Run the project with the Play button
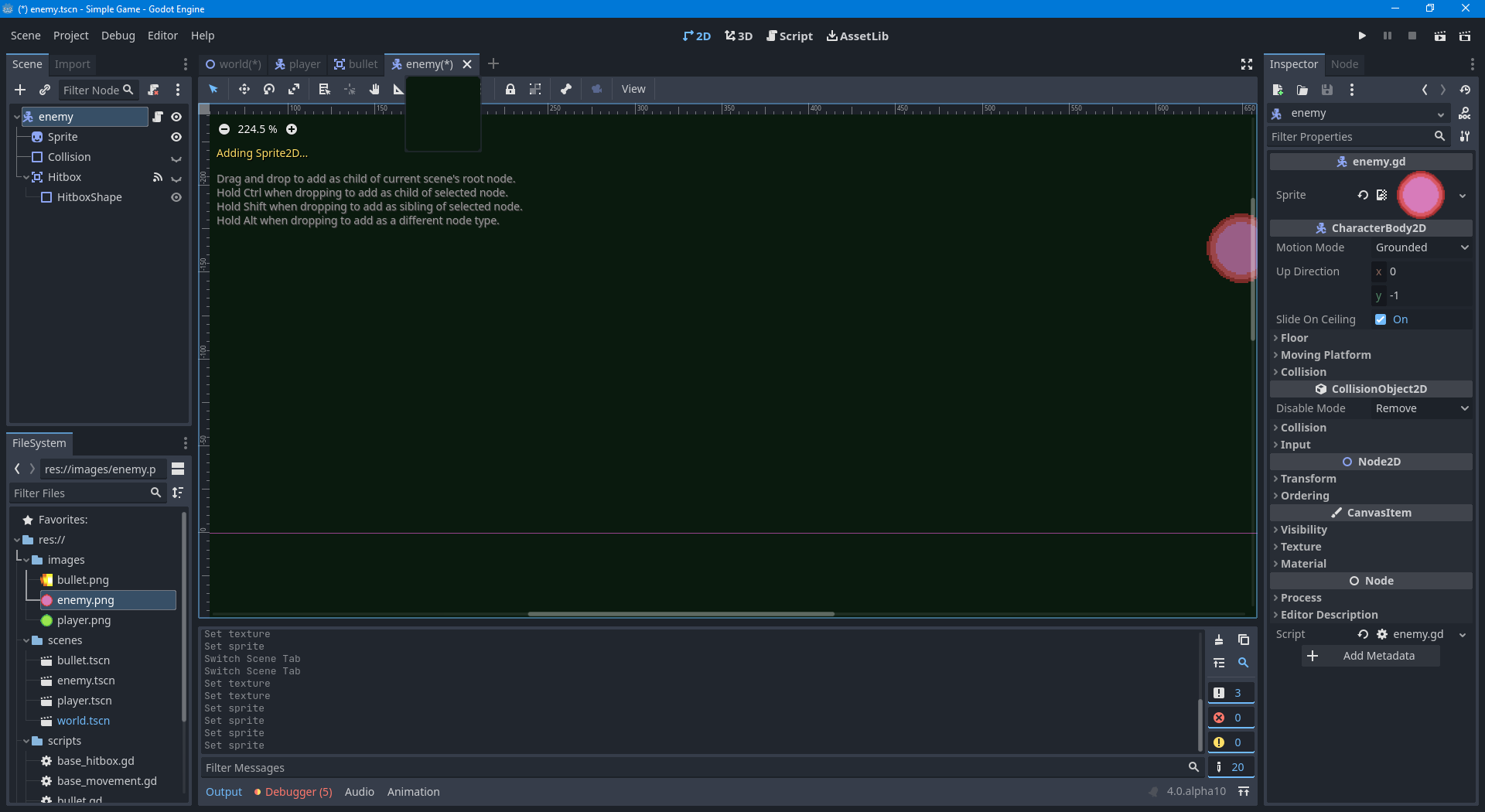1485x812 pixels. pos(1362,36)
